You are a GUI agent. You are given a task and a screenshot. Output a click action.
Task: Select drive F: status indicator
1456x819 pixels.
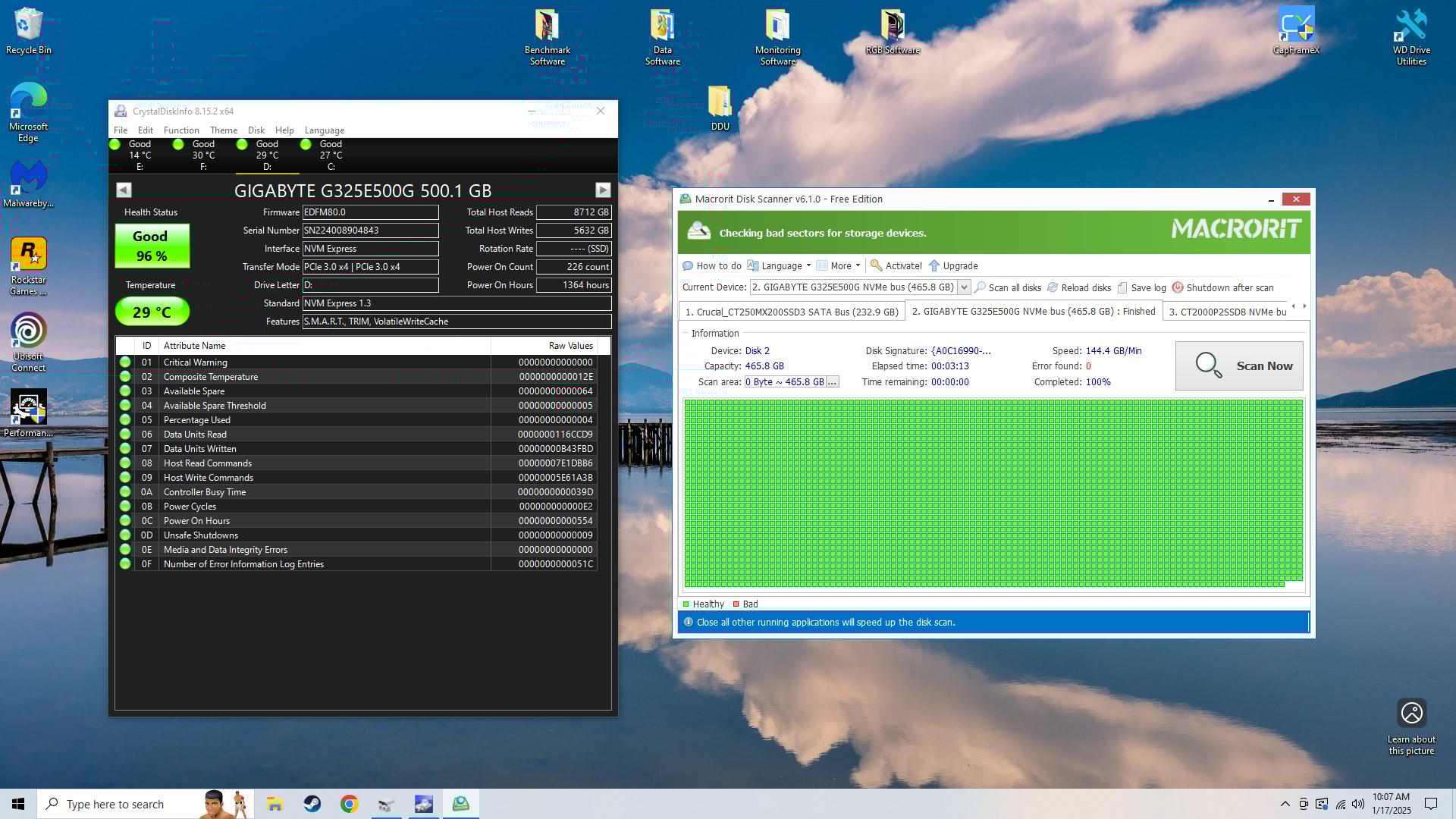pyautogui.click(x=179, y=144)
